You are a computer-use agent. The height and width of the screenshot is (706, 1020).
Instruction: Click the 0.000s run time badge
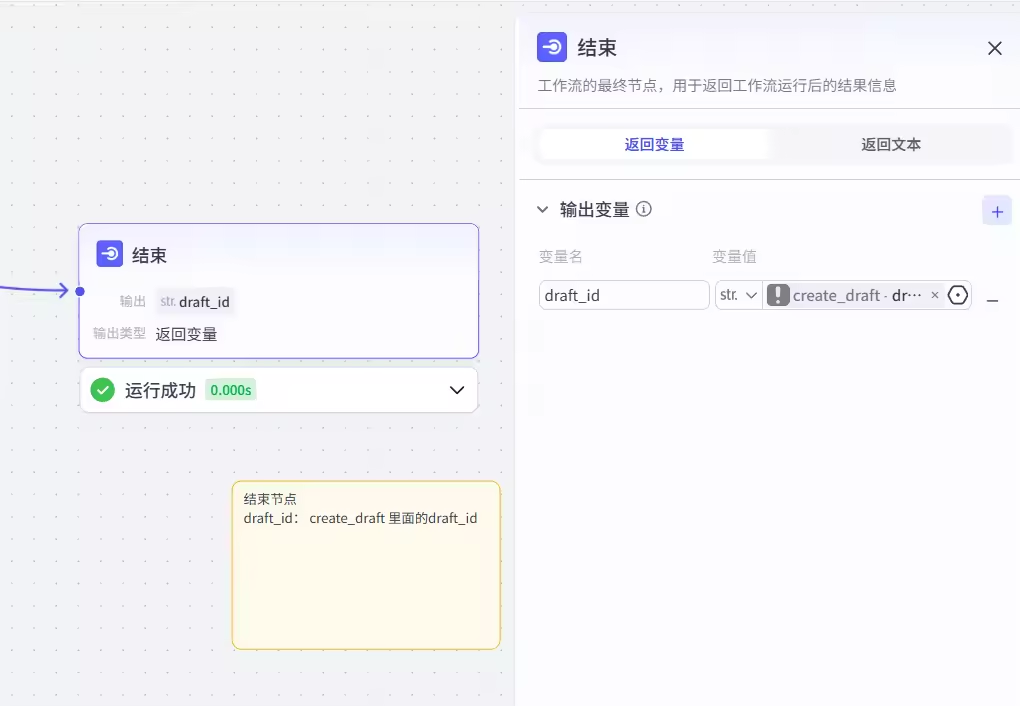[x=230, y=390]
